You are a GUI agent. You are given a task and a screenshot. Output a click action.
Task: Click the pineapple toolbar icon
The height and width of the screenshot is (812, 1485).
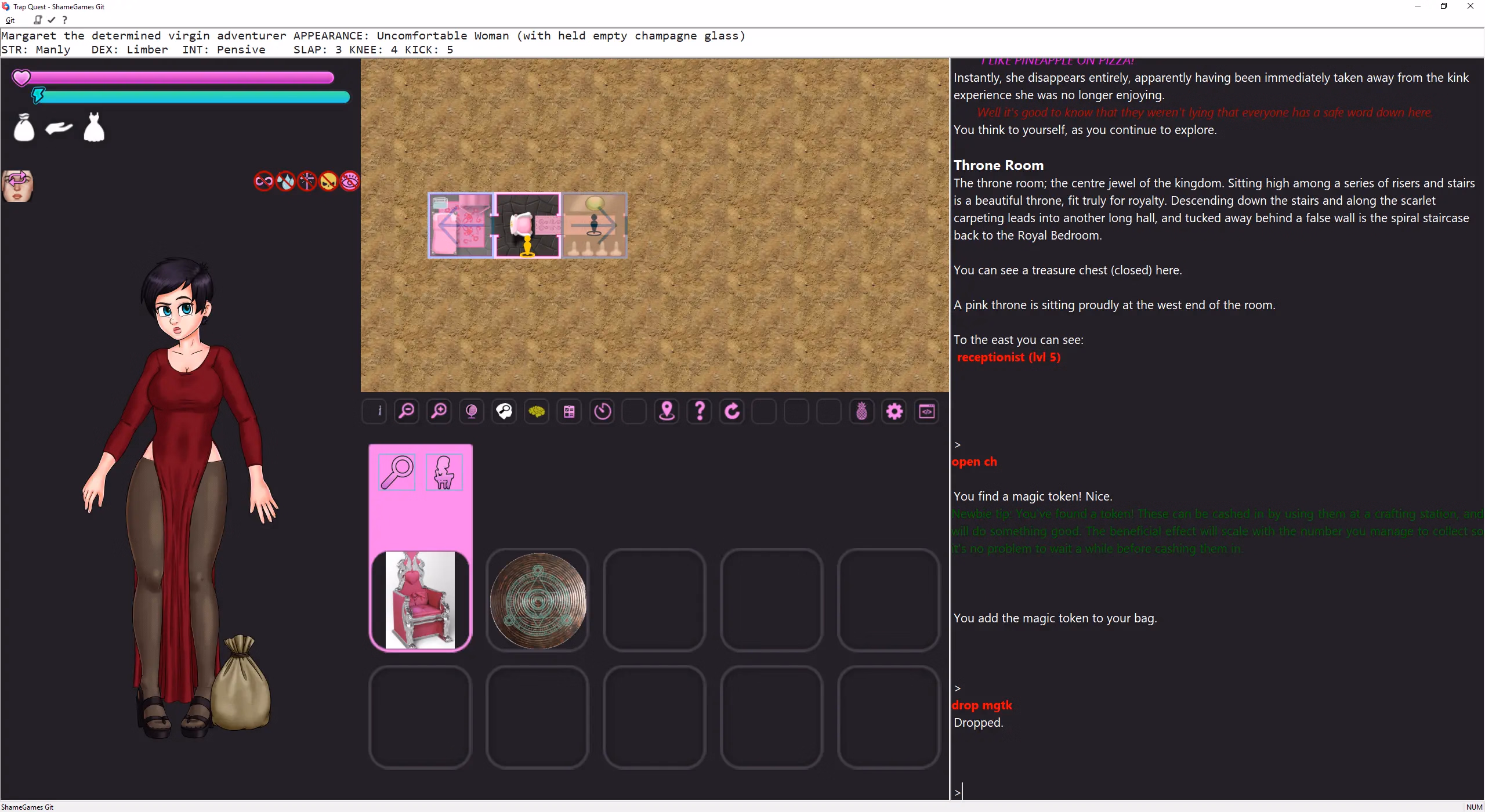[862, 411]
